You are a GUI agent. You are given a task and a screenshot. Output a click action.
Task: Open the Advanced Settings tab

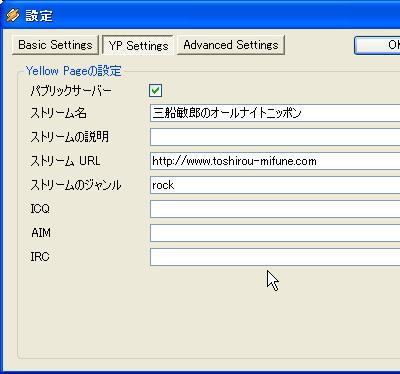[231, 45]
